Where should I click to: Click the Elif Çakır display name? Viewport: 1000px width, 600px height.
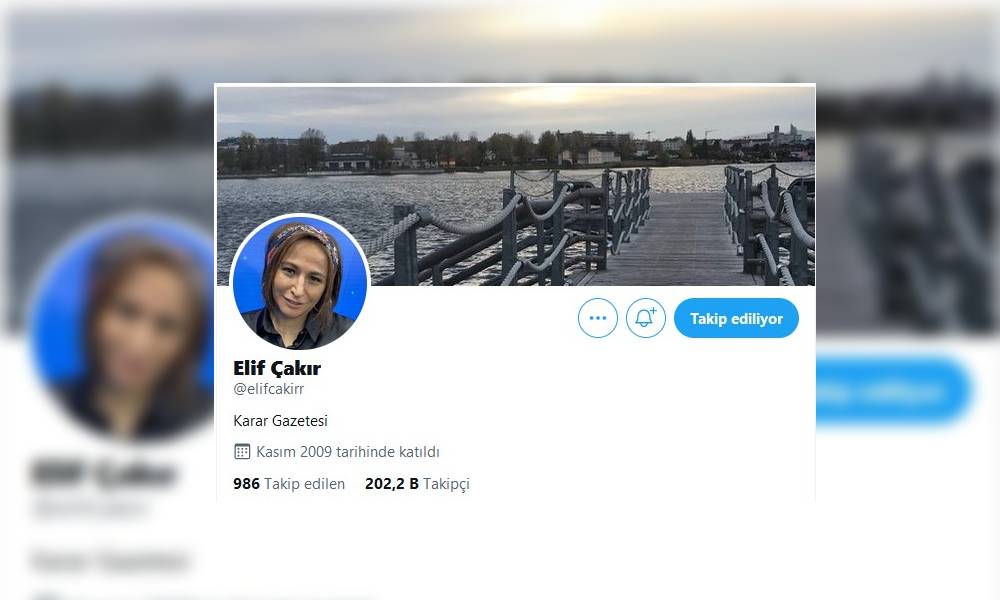pos(277,368)
